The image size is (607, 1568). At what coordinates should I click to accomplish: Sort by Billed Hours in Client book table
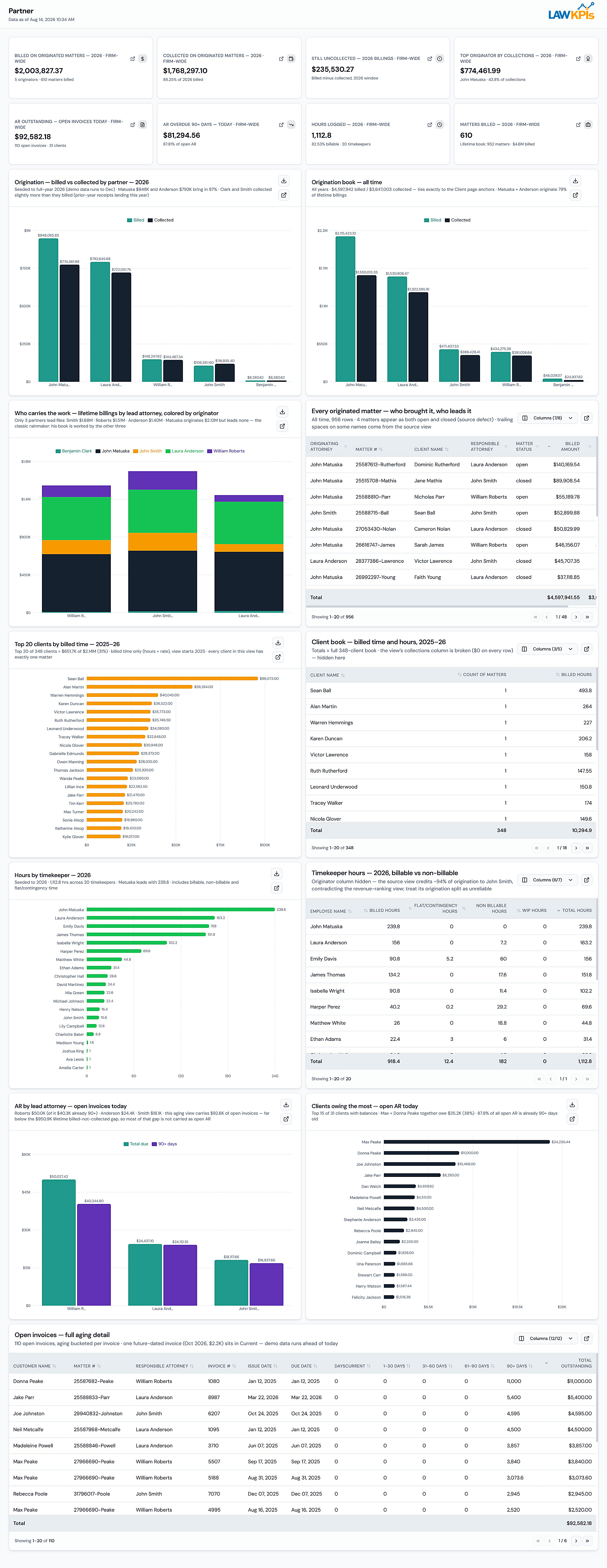574,675
